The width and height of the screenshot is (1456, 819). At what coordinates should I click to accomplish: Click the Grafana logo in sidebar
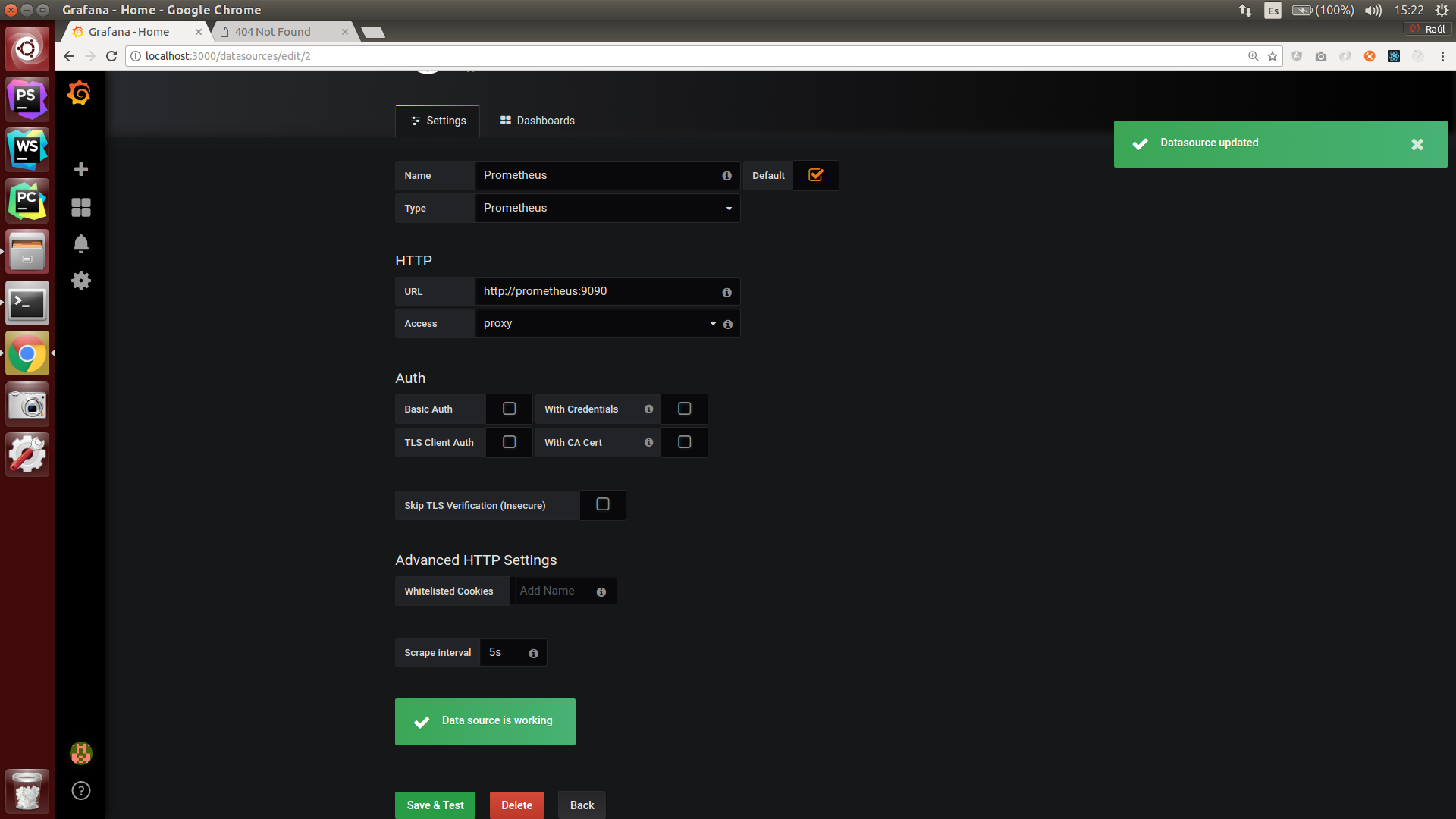click(79, 93)
